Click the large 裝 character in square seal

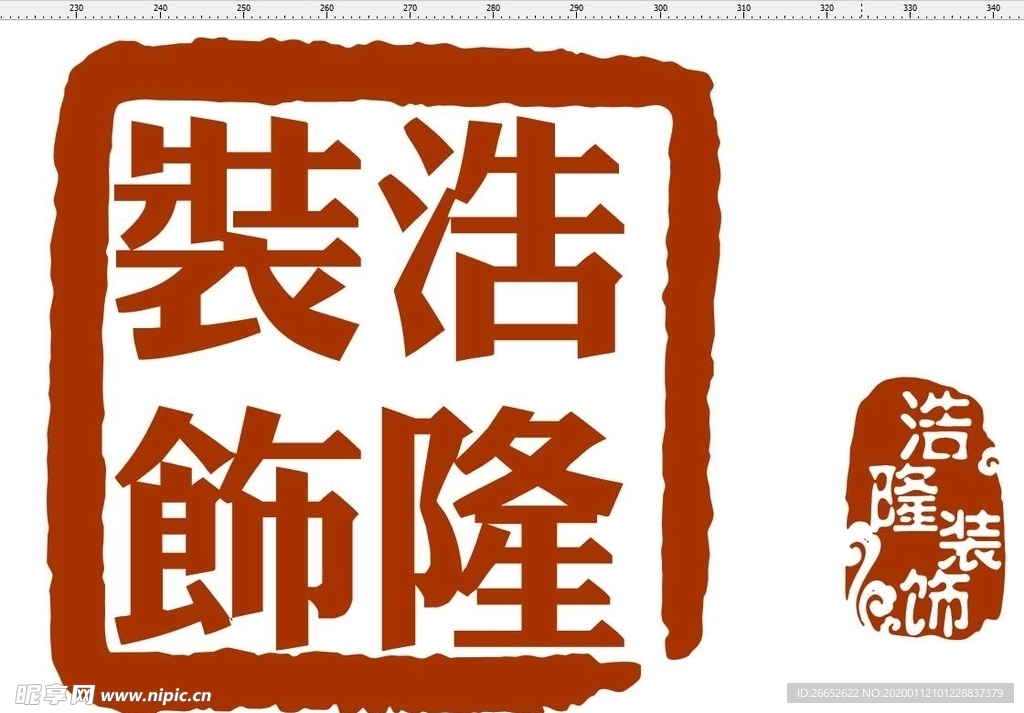pyautogui.click(x=238, y=238)
